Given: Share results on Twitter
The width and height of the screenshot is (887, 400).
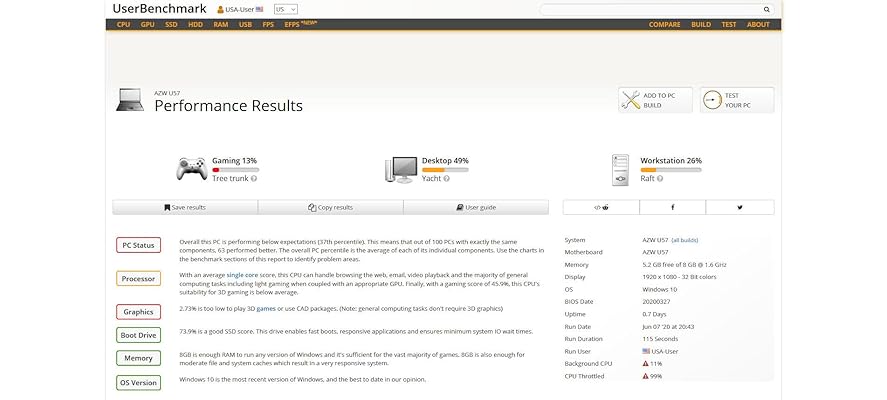Looking at the screenshot, I should pos(740,208).
